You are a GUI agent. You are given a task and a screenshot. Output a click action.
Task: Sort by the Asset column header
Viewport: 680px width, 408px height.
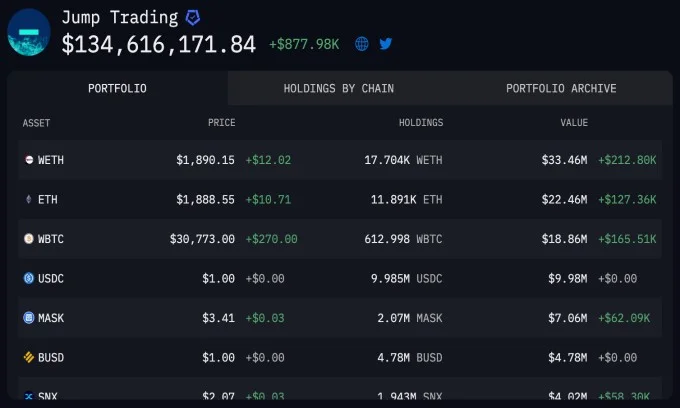[36, 123]
